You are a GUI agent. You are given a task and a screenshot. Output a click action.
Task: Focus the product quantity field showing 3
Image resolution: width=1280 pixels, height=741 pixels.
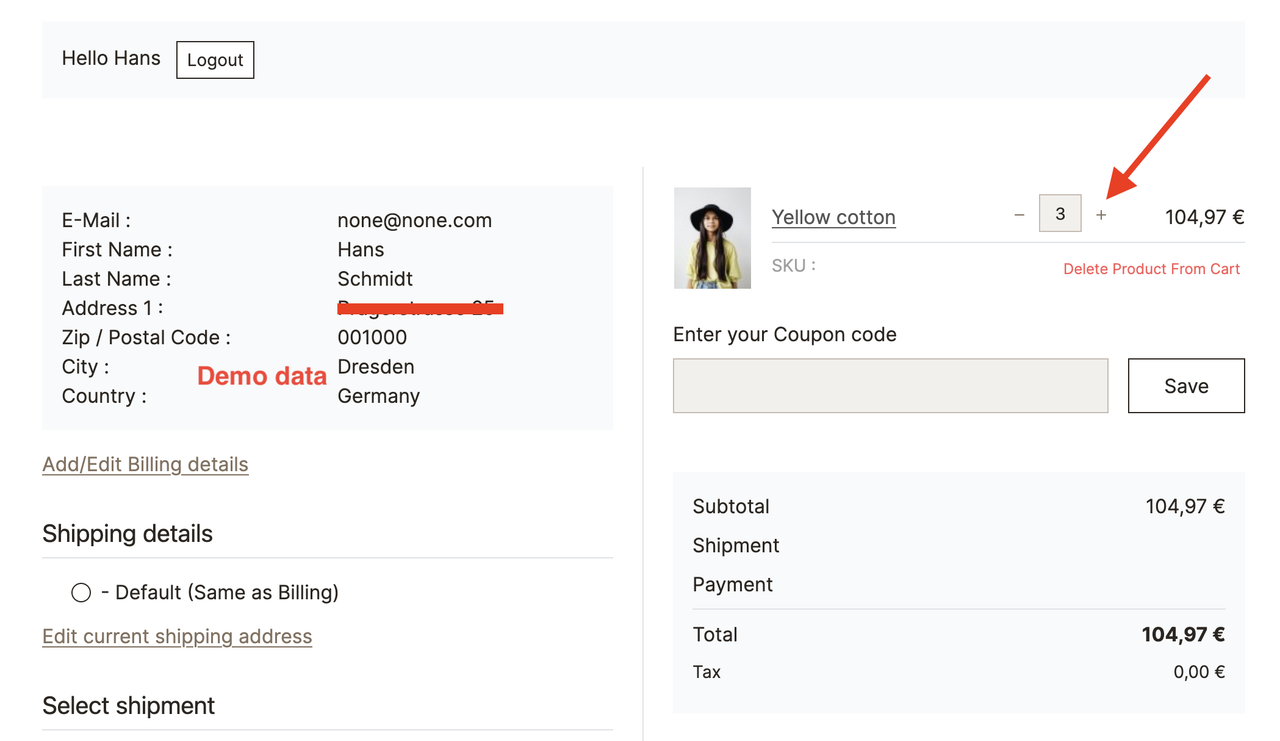tap(1060, 214)
